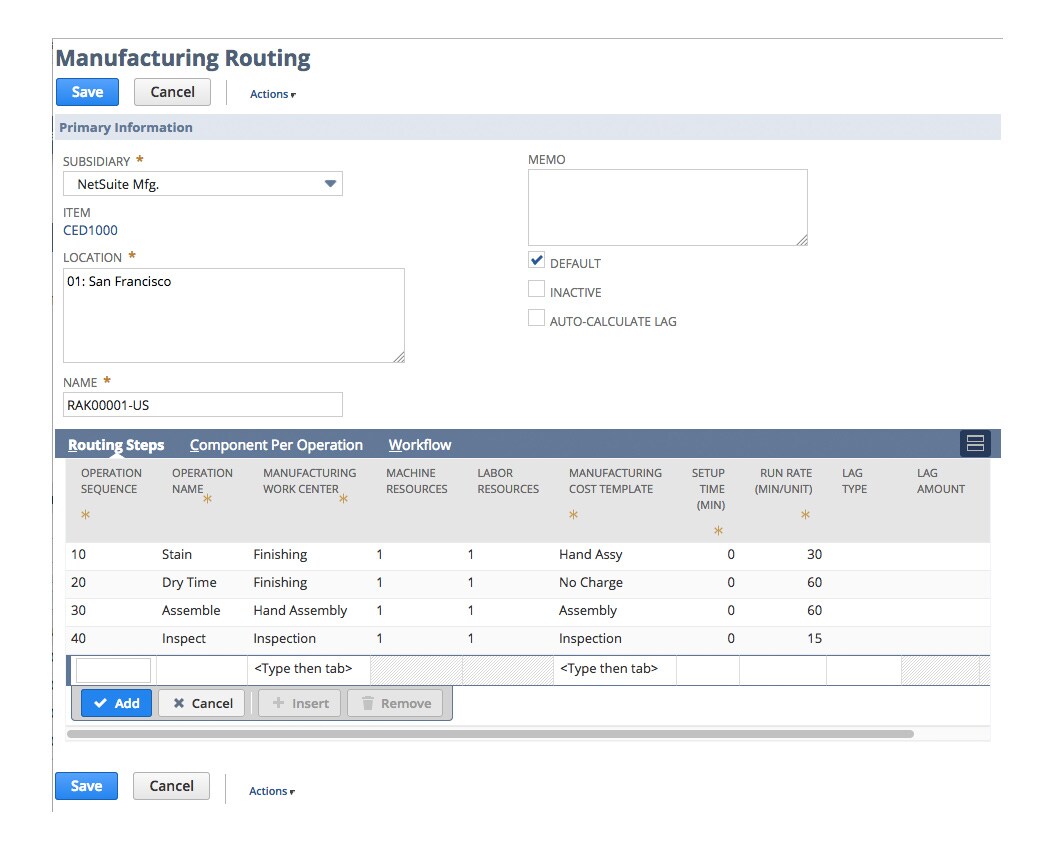This screenshot has height=850, width=1054.
Task: Click the Location box resize handle
Action: [x=399, y=357]
